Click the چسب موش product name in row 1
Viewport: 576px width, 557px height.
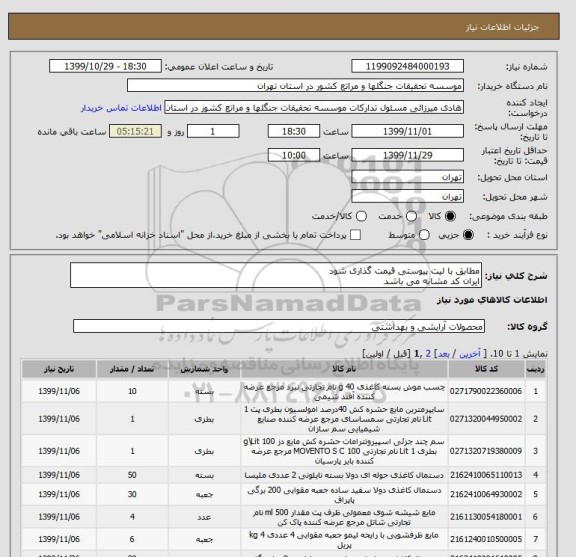(344, 392)
